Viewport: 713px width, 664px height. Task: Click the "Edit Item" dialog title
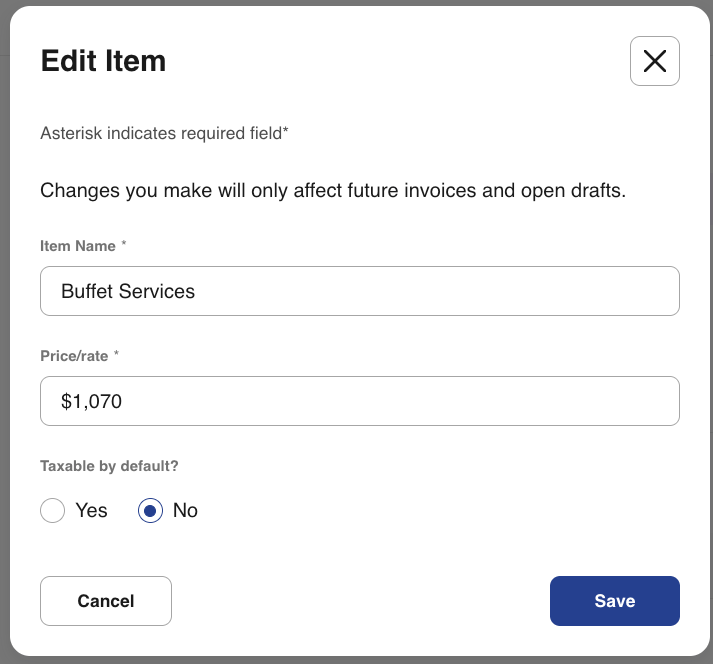tap(103, 61)
